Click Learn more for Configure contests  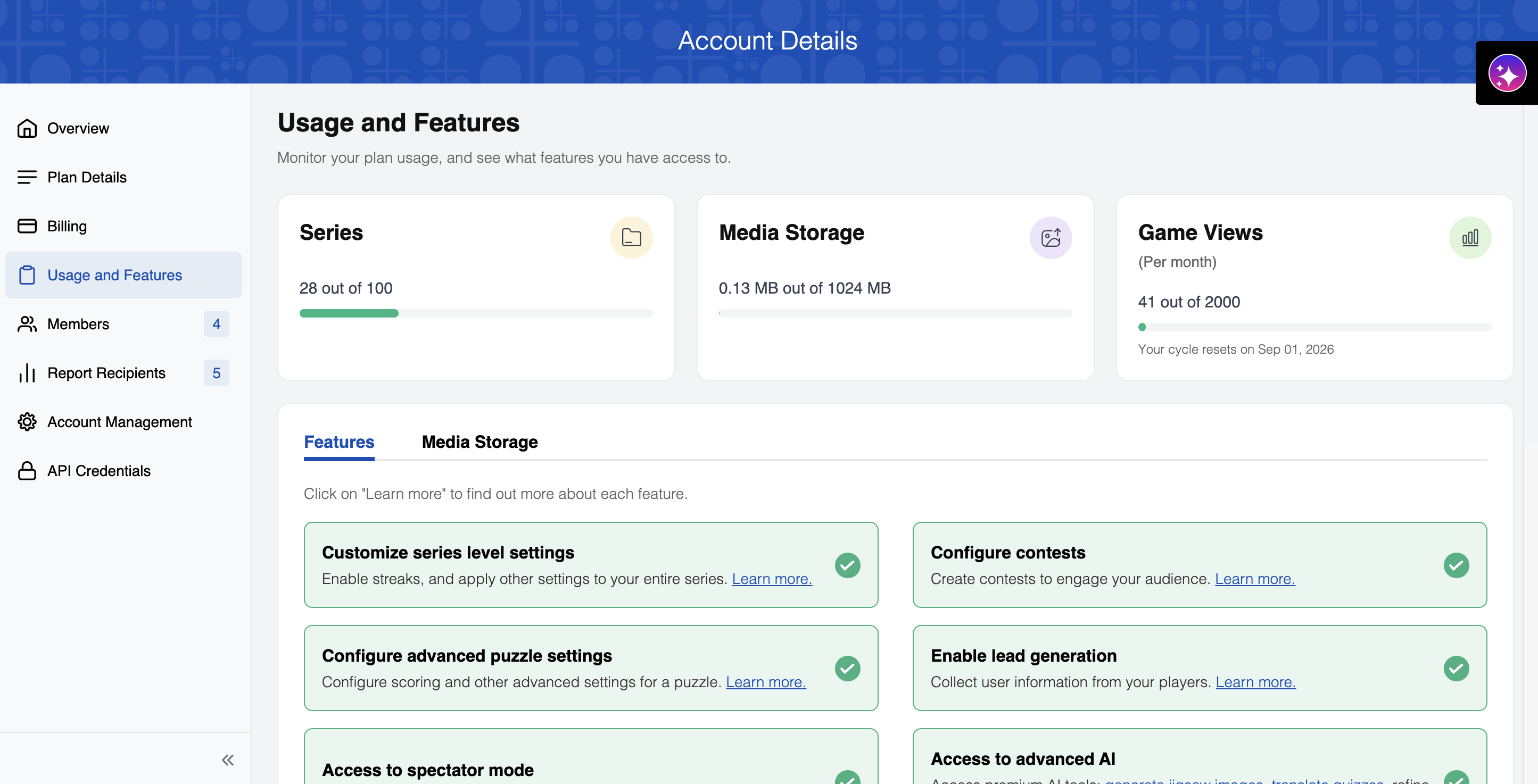[x=1255, y=579]
